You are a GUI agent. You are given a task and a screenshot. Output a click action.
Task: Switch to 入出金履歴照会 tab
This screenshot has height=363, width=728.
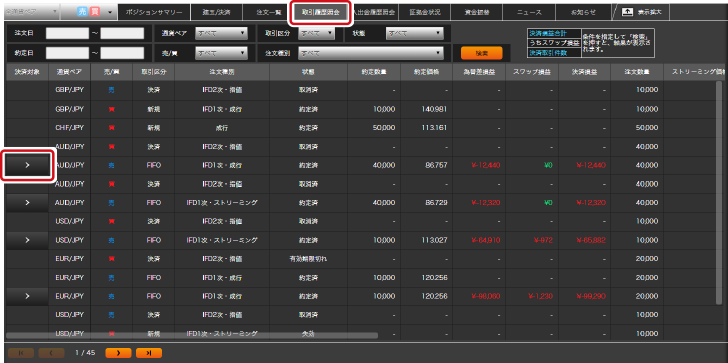click(x=373, y=12)
